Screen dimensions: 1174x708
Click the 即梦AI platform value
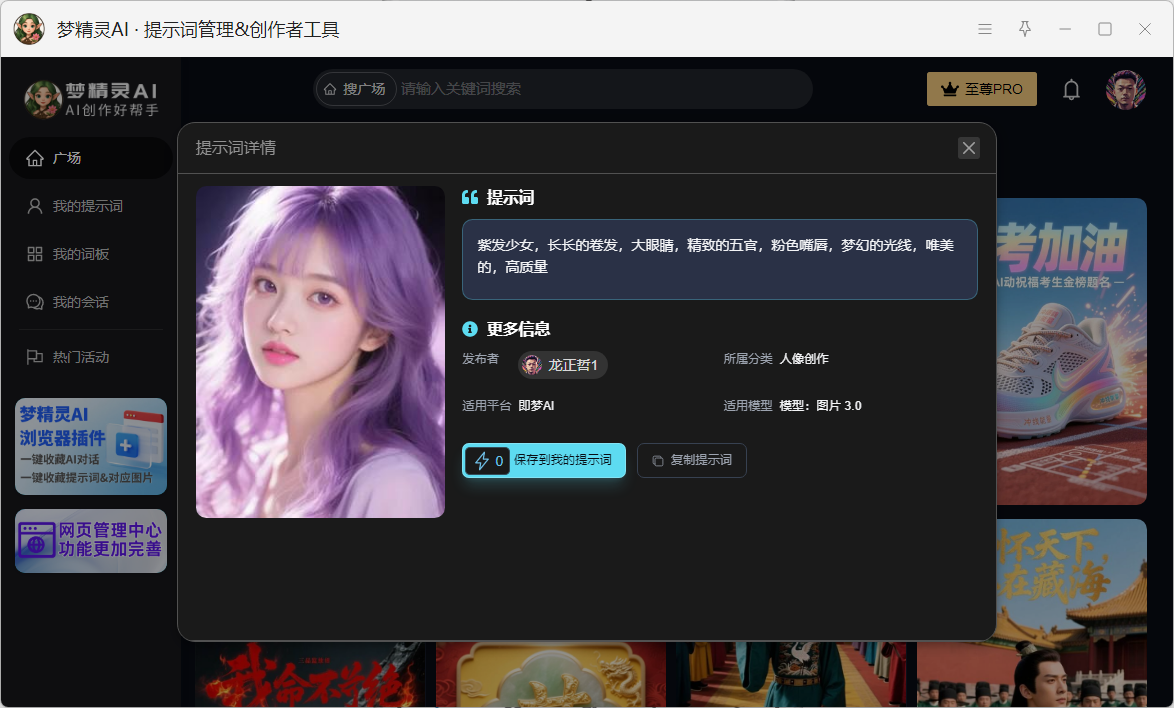(x=536, y=406)
